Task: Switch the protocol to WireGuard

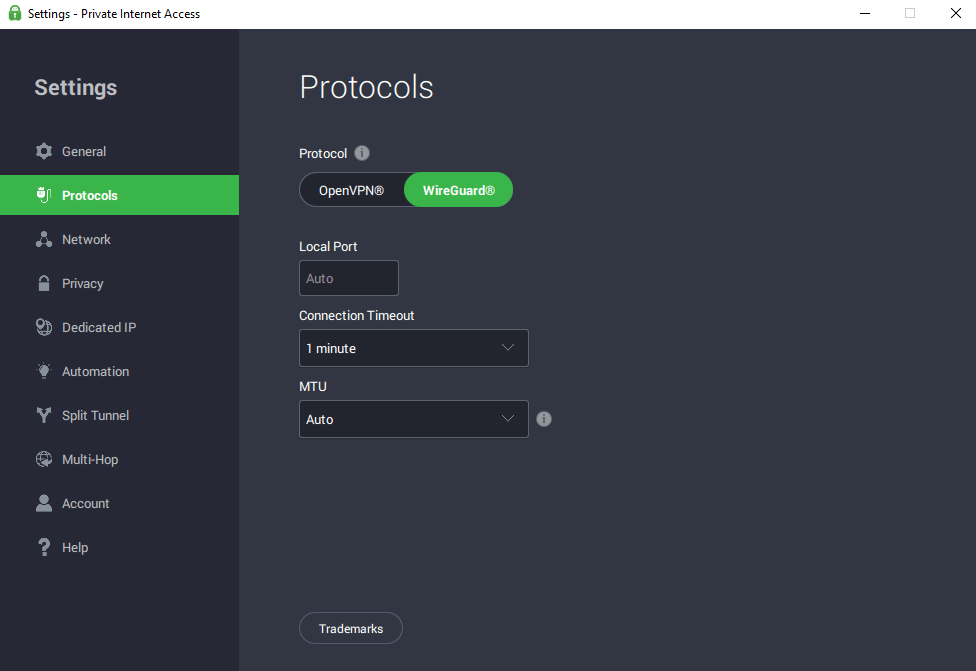Action: pyautogui.click(x=458, y=189)
